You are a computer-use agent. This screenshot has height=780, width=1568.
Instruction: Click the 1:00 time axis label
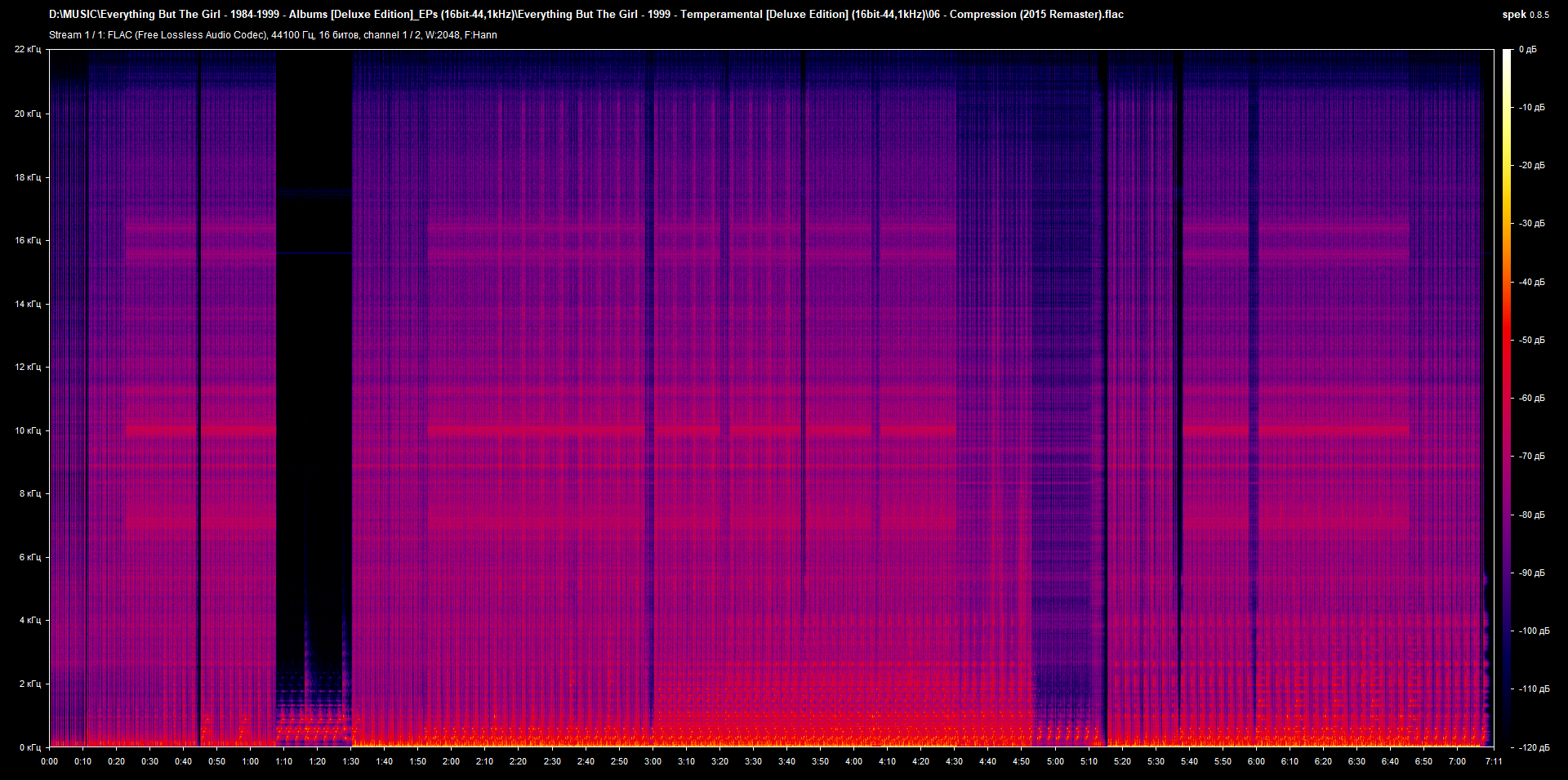251,761
